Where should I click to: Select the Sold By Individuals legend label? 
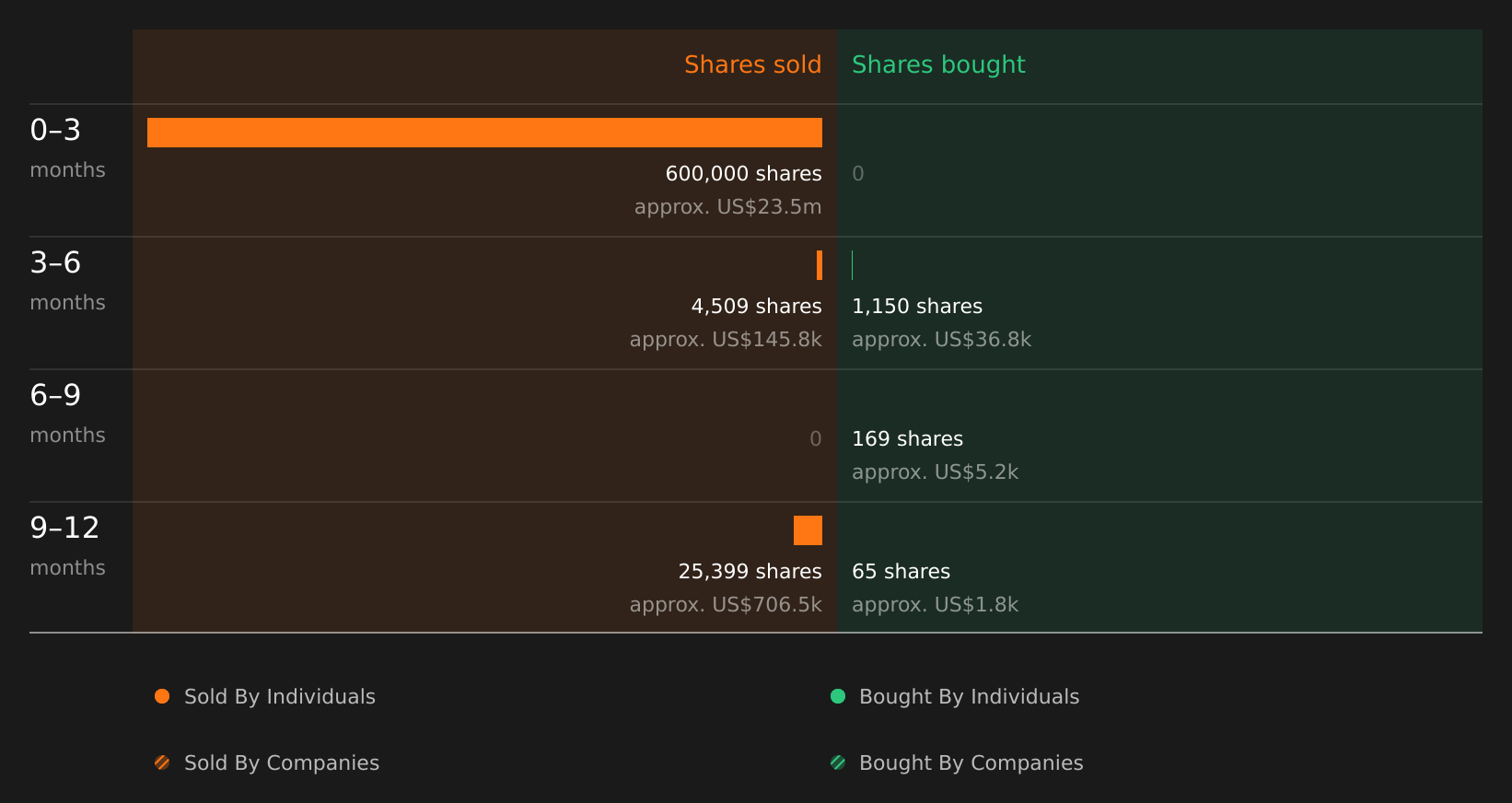[280, 697]
